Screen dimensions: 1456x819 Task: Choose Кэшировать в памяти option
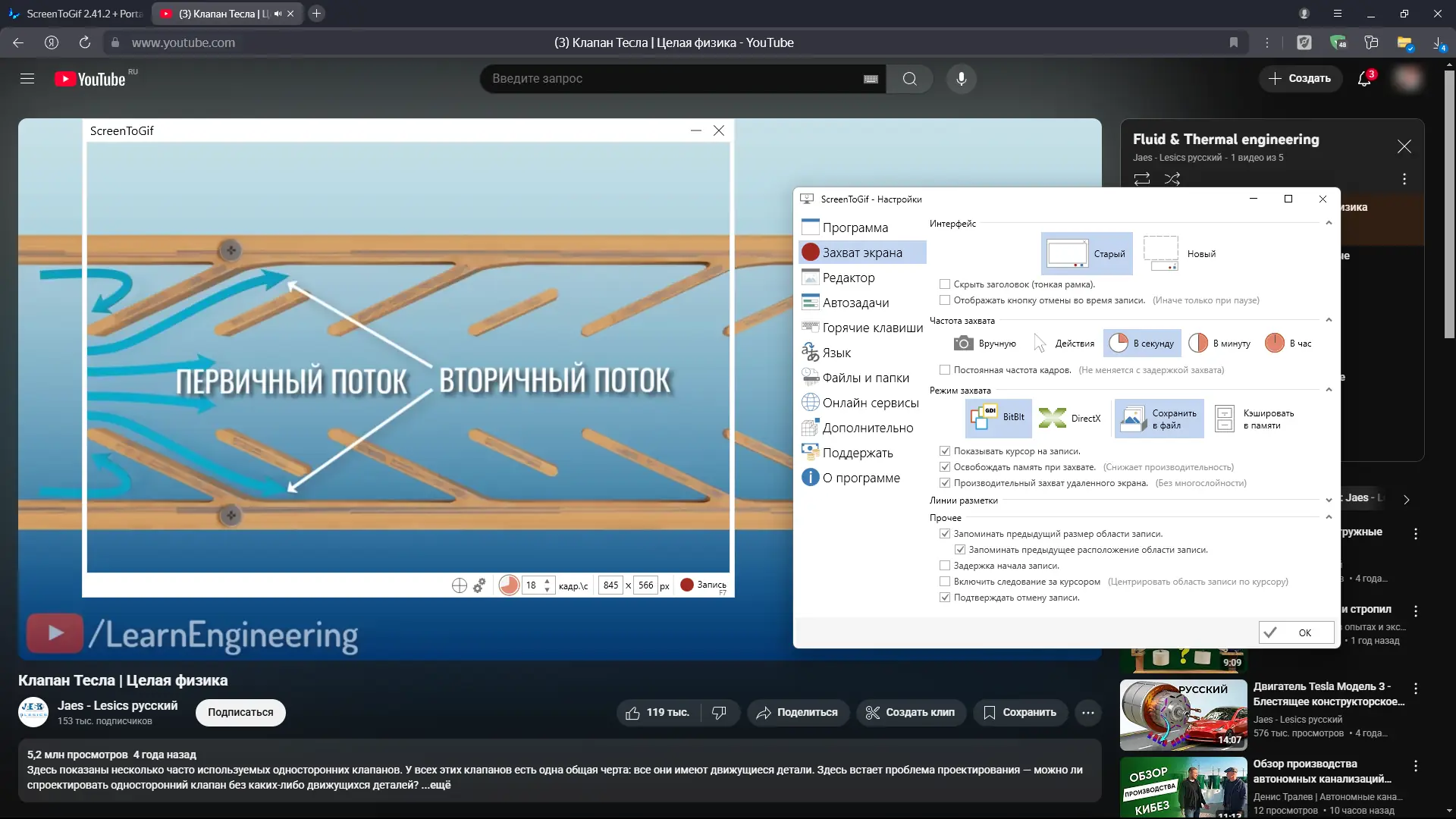coord(1255,419)
